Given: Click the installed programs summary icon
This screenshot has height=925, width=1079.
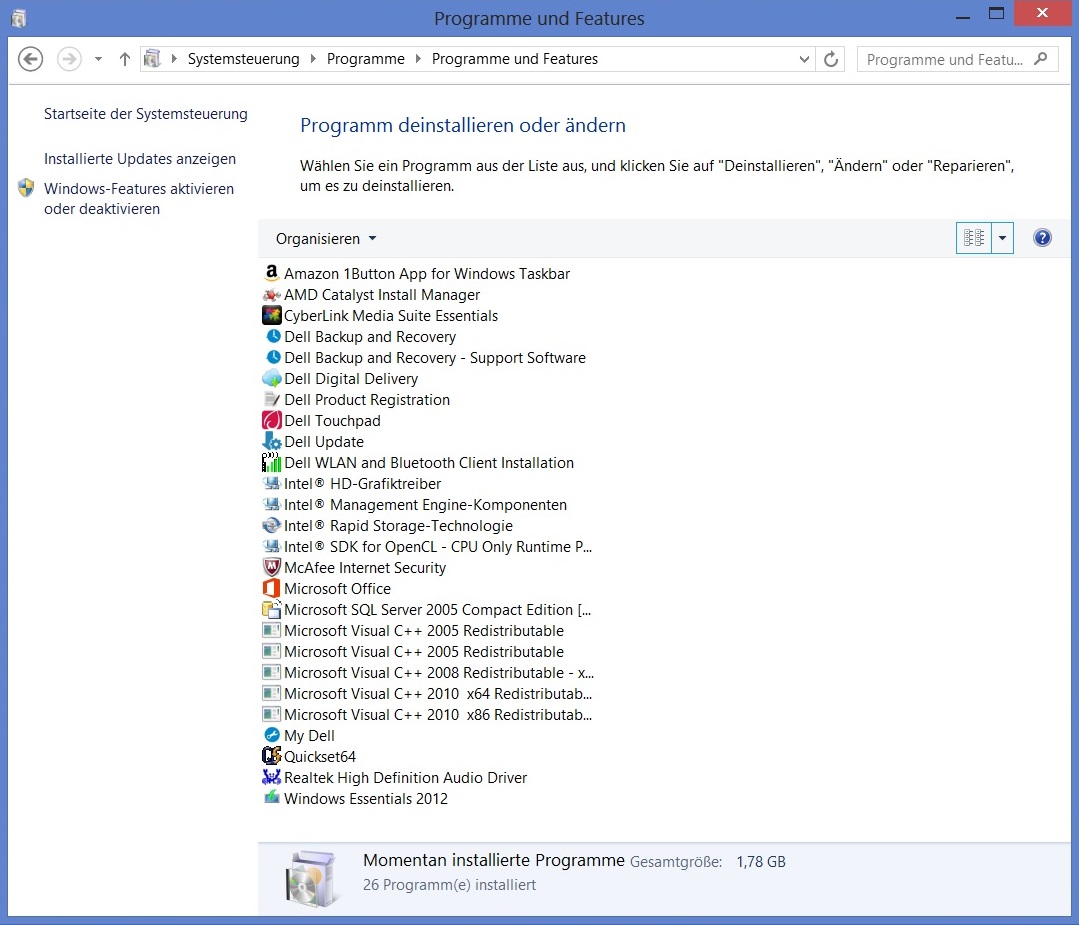Looking at the screenshot, I should tap(311, 878).
